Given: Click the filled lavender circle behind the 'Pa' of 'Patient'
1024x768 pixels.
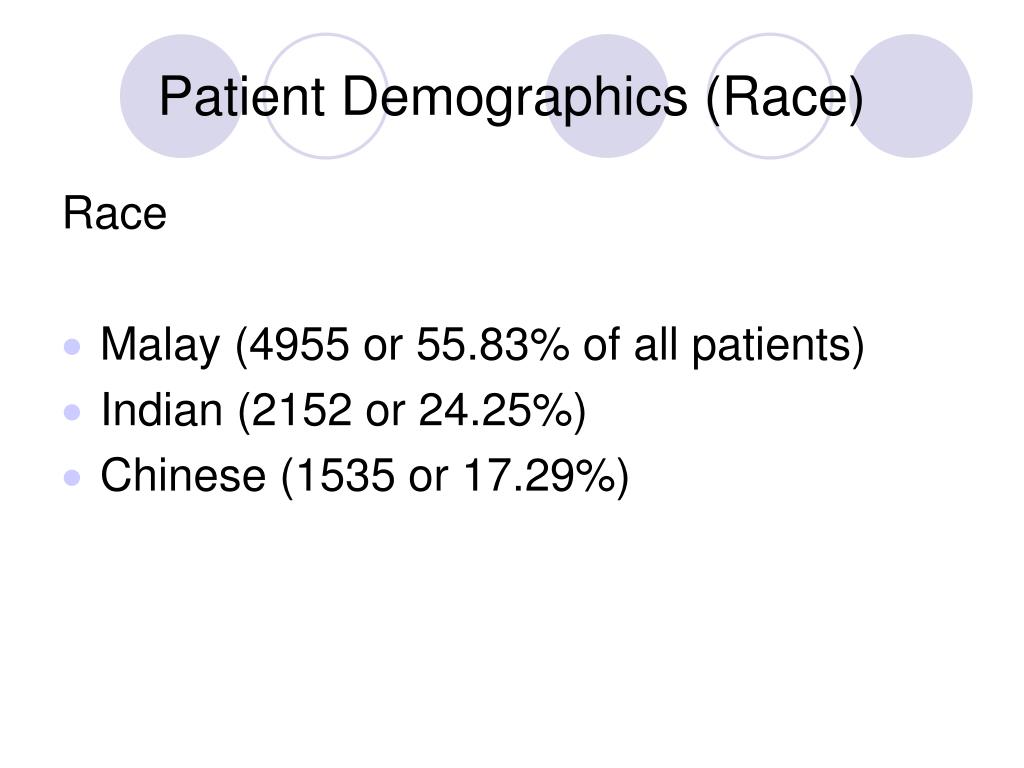Looking at the screenshot, I should [x=182, y=96].
